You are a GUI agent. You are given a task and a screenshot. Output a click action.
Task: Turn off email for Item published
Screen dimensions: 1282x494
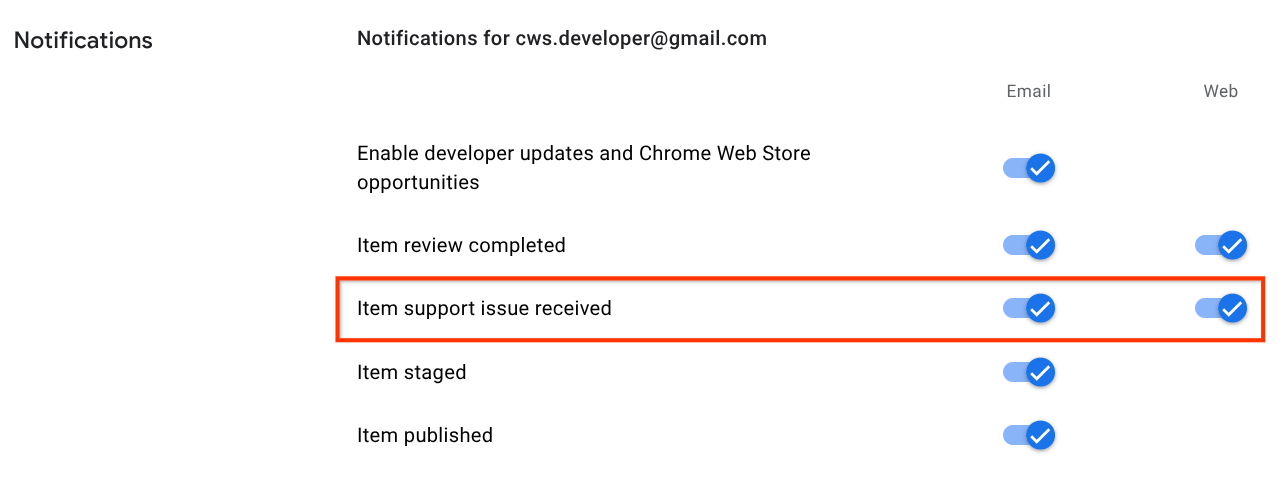click(x=1030, y=435)
